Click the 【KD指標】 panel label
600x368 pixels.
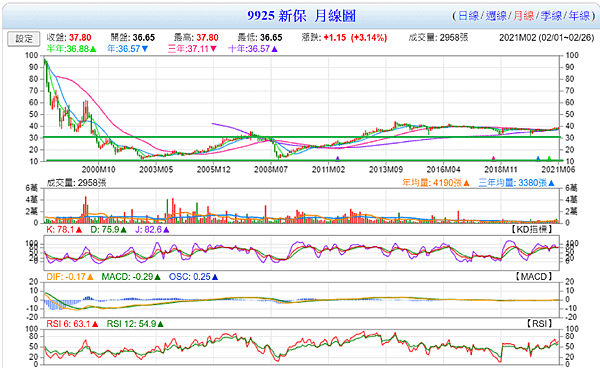tap(532, 229)
